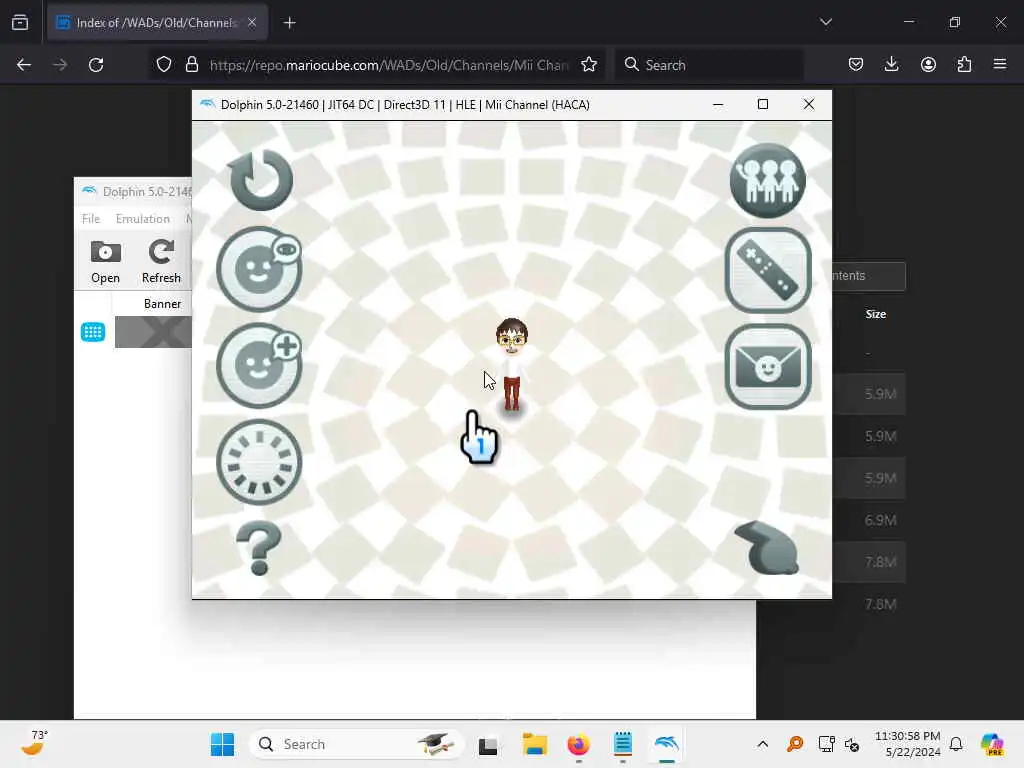Open the Notepad taskbar icon
Screen dimensions: 1024x768
623,744
